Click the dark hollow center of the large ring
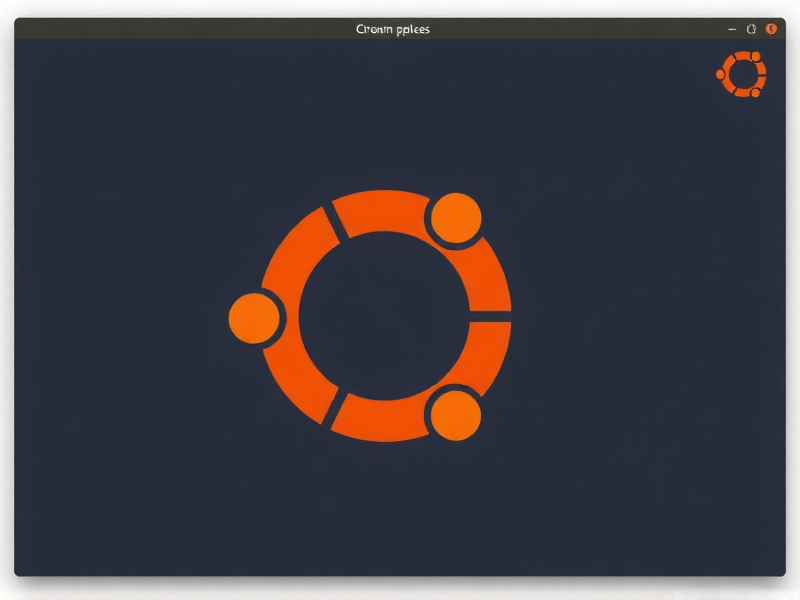The height and width of the screenshot is (600, 800). click(x=384, y=316)
